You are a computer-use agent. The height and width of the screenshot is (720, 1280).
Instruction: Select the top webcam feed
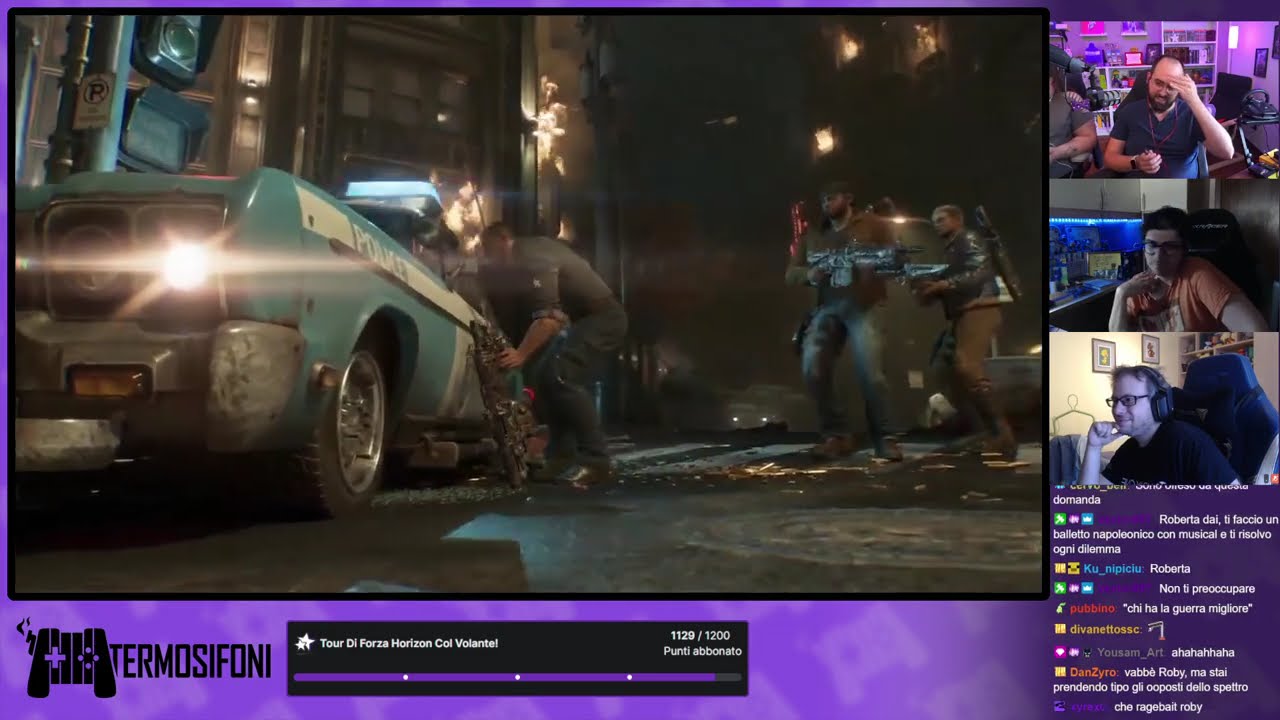(1164, 98)
